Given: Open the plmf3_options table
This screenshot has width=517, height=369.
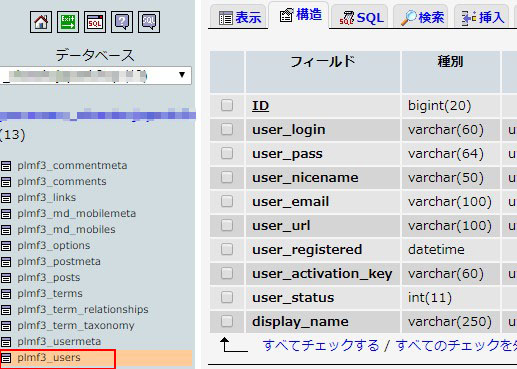Looking at the screenshot, I should click(x=54, y=246).
